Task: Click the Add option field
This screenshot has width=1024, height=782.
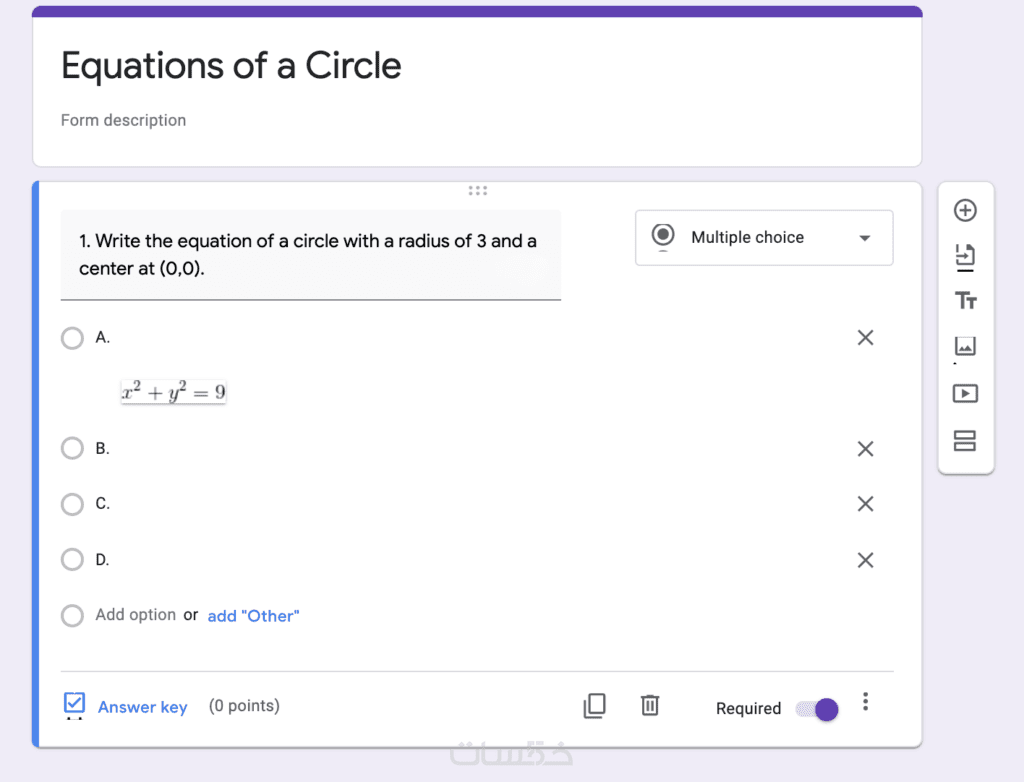Action: (136, 615)
